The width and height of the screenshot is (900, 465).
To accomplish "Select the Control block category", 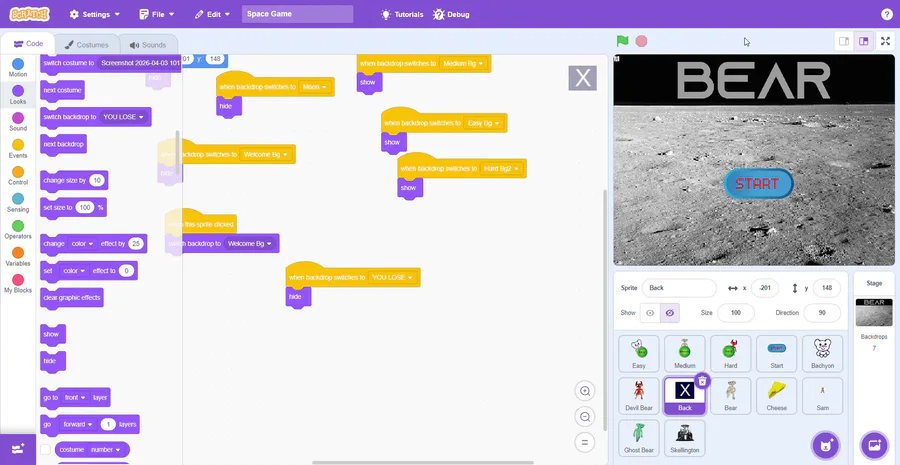I will (x=18, y=176).
